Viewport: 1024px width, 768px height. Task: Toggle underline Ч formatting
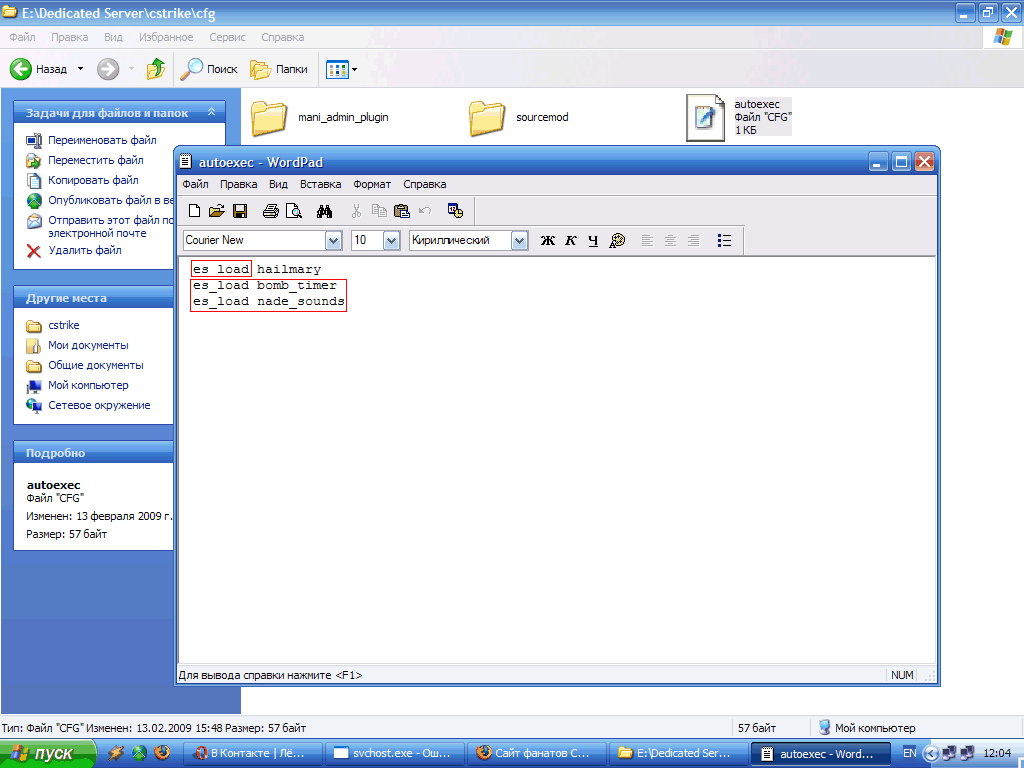(x=593, y=240)
